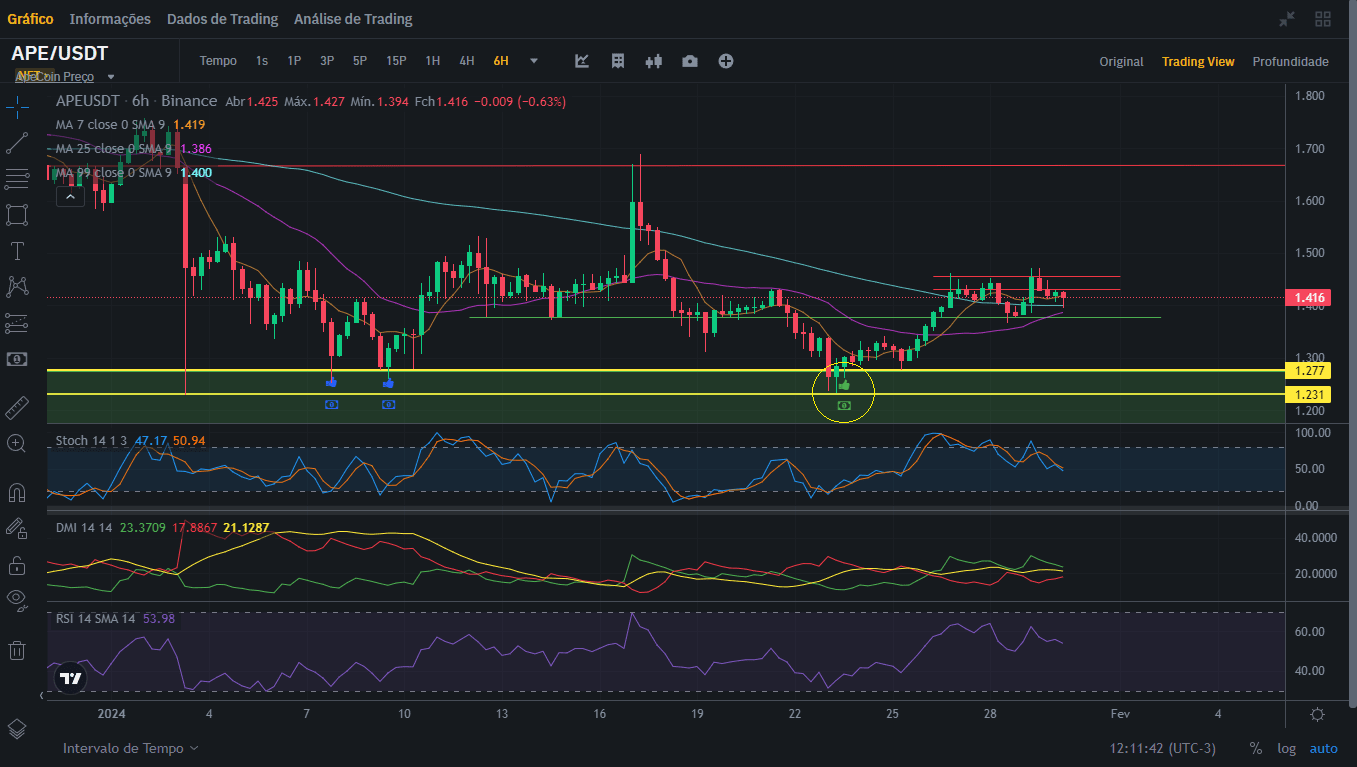
Task: Remove drawings using the trash icon
Action: 17,650
